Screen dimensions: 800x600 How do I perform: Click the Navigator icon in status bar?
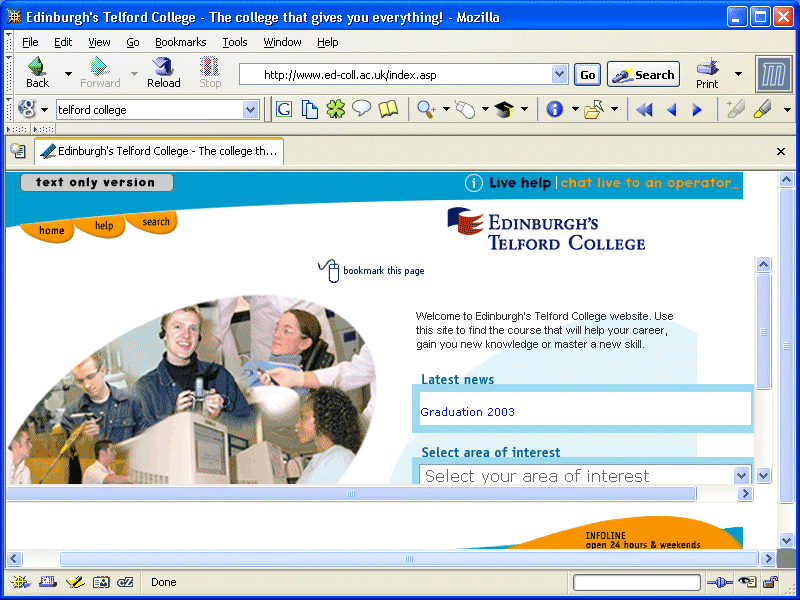[x=20, y=582]
